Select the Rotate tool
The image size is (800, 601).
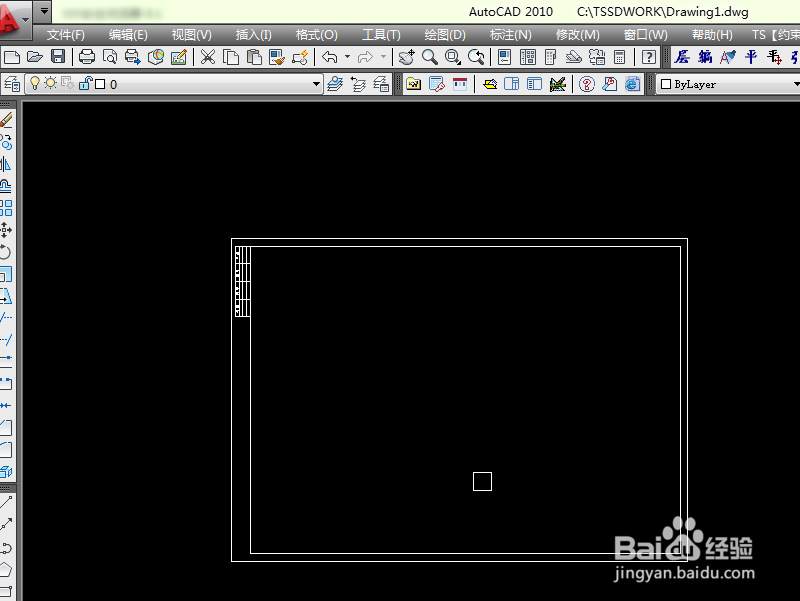(x=6, y=252)
